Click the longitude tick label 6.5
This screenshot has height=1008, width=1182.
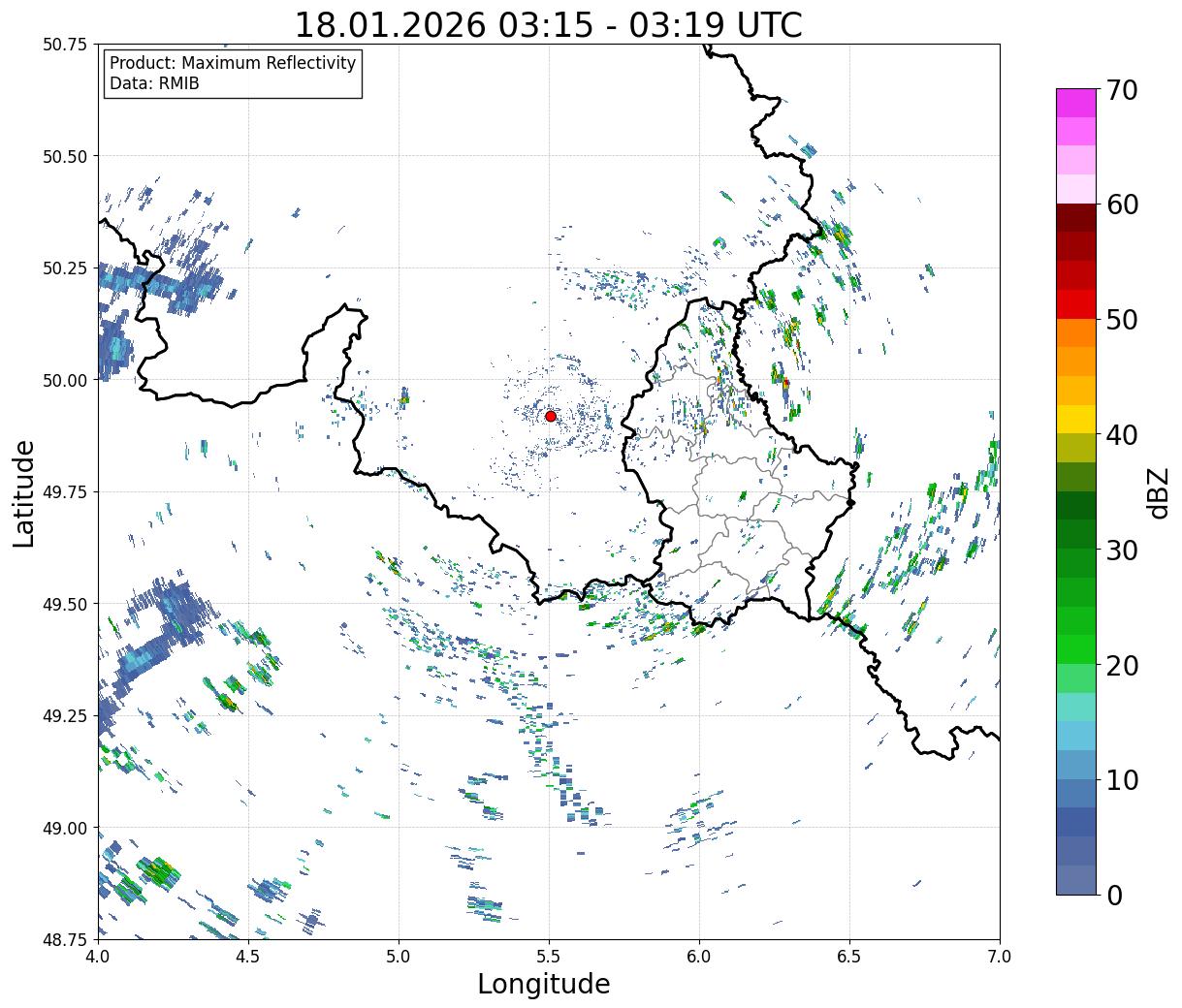pos(849,957)
